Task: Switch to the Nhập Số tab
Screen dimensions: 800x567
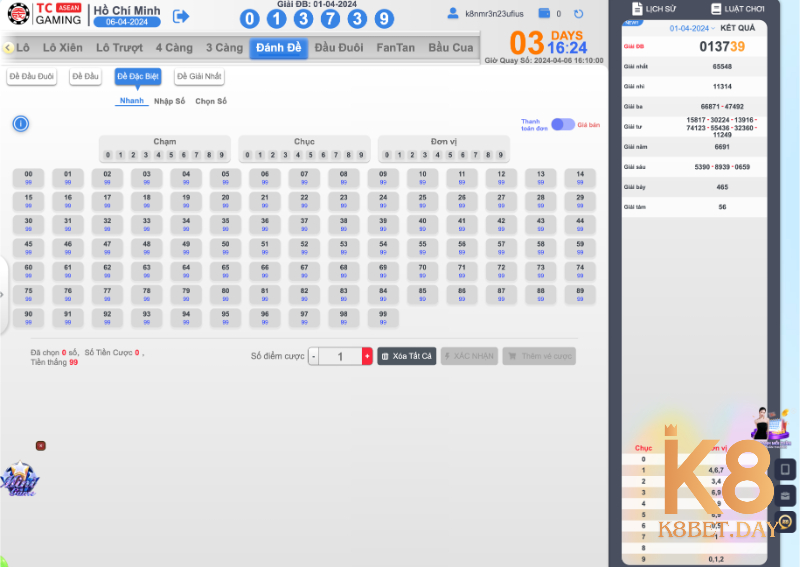Action: 169,101
